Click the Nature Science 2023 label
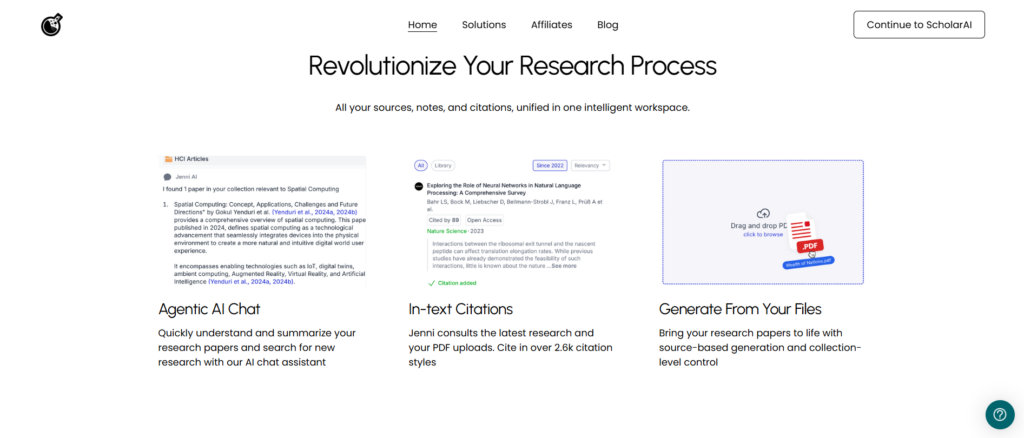Image resolution: width=1024 pixels, height=438 pixels. 456,231
